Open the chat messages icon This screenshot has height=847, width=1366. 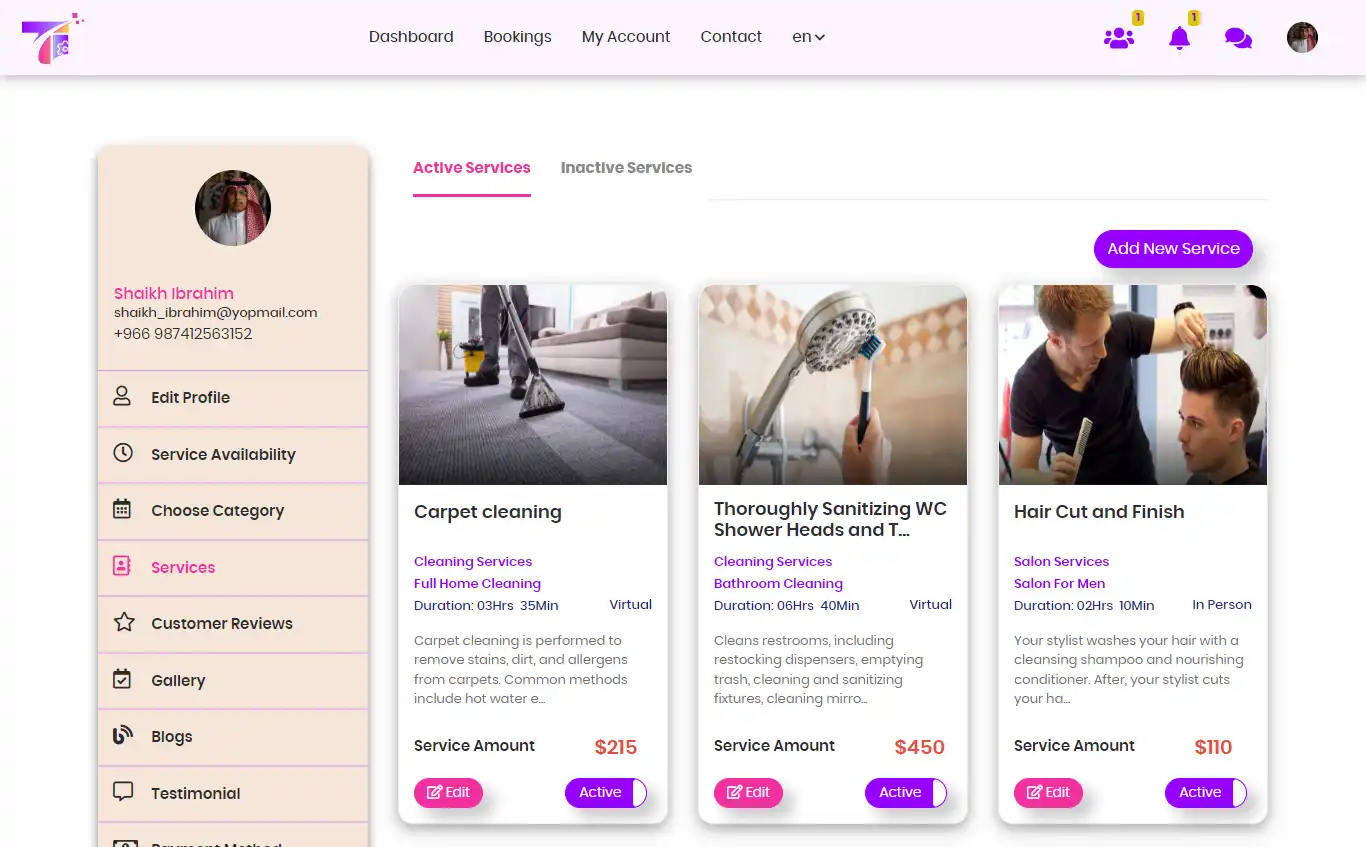coord(1238,37)
